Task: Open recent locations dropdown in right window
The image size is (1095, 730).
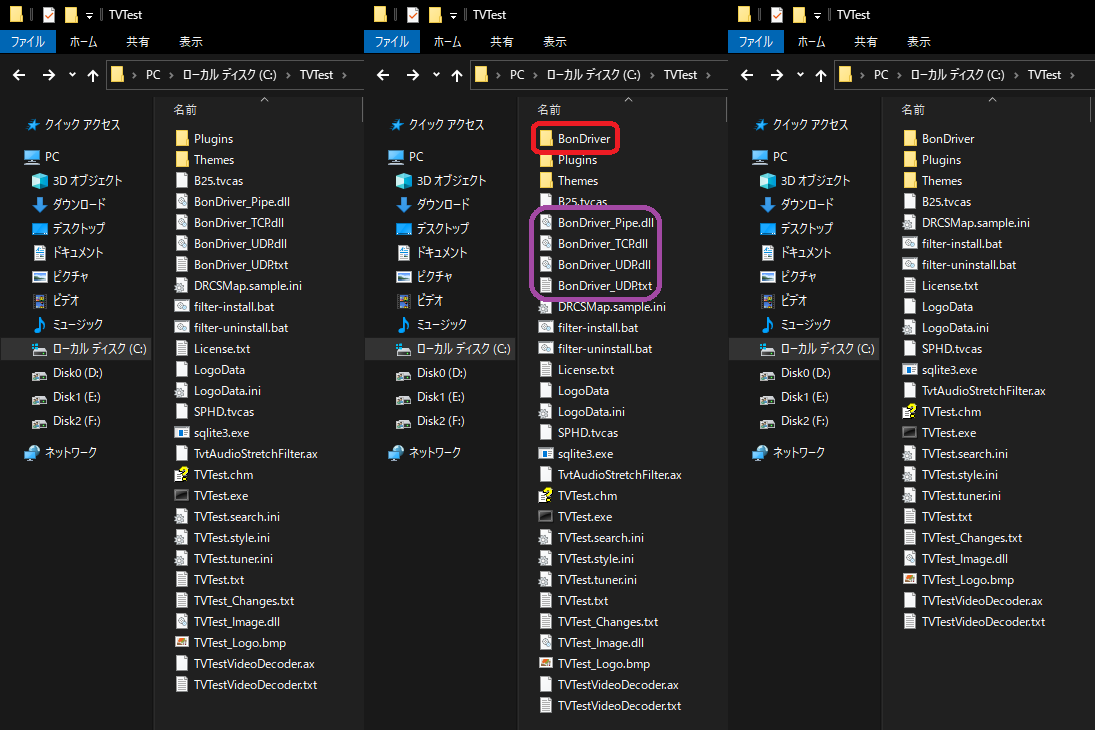Action: (800, 75)
